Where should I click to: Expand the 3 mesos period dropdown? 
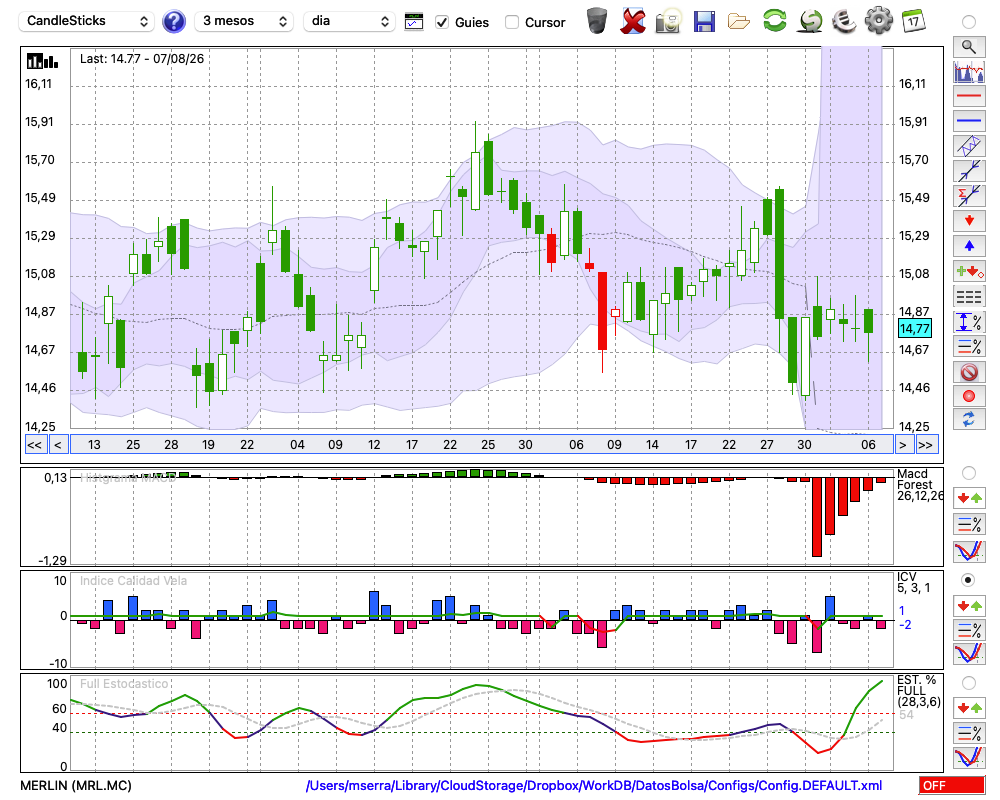[x=244, y=21]
